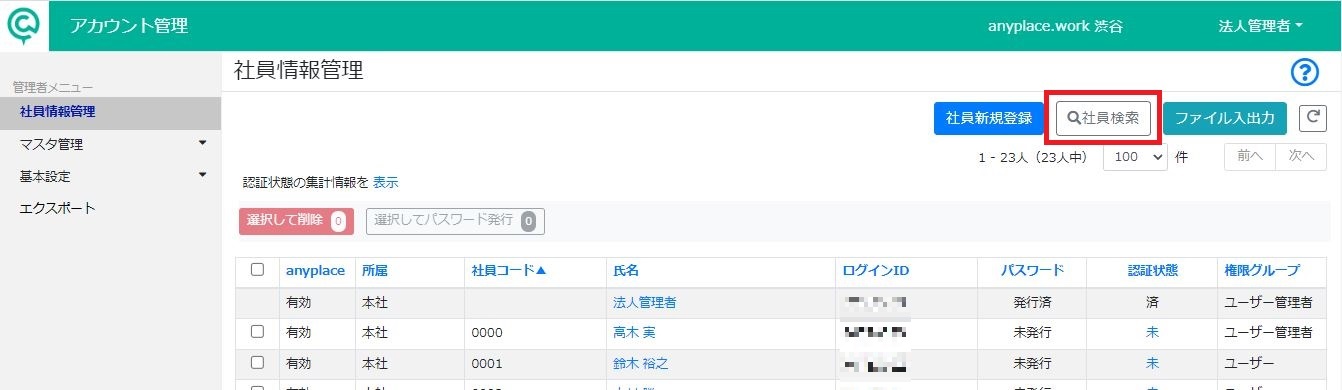Open エクスポート in the sidebar menu
This screenshot has width=1342, height=390.
pyautogui.click(x=58, y=208)
